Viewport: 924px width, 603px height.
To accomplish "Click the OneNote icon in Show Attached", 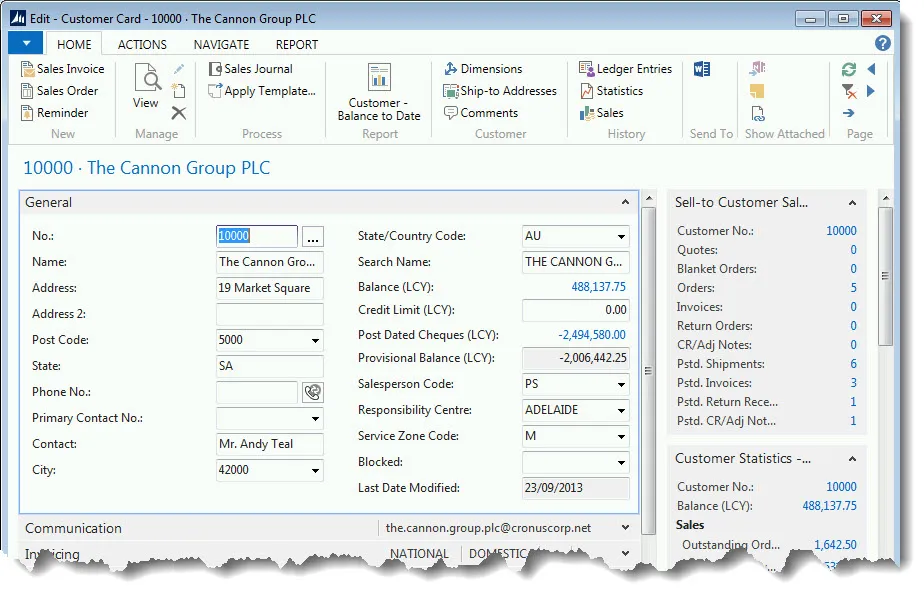I will (x=757, y=68).
